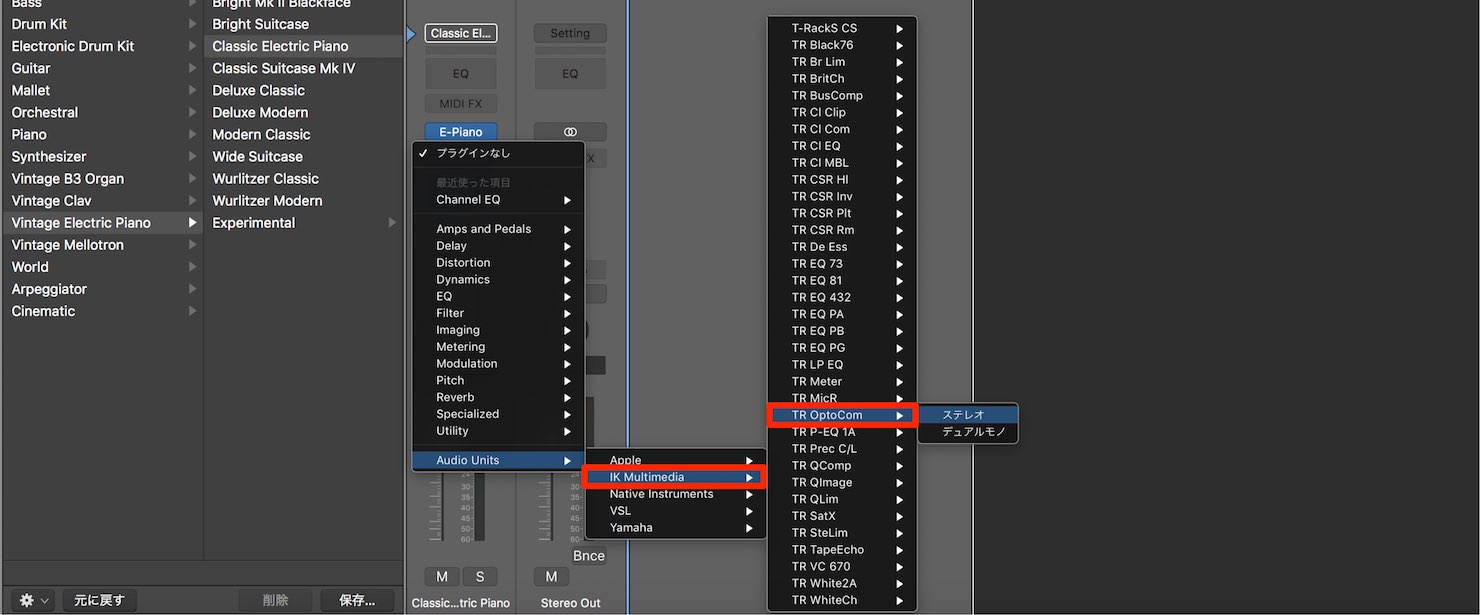Viewport: 1480px width, 615px height.
Task: Choose ステレオ for TR OptoCom
Action: [x=968, y=415]
